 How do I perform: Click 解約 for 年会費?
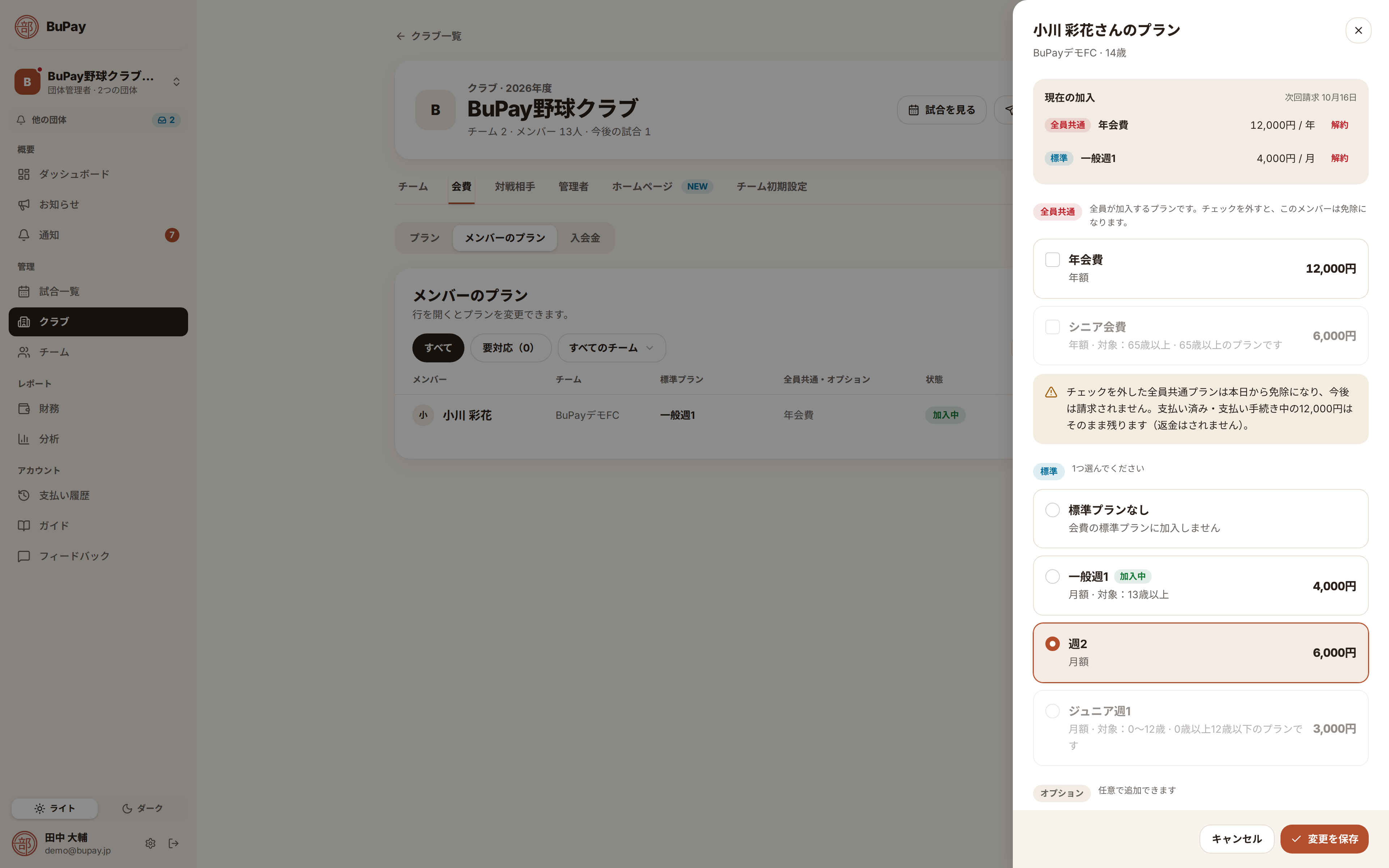pos(1339,125)
